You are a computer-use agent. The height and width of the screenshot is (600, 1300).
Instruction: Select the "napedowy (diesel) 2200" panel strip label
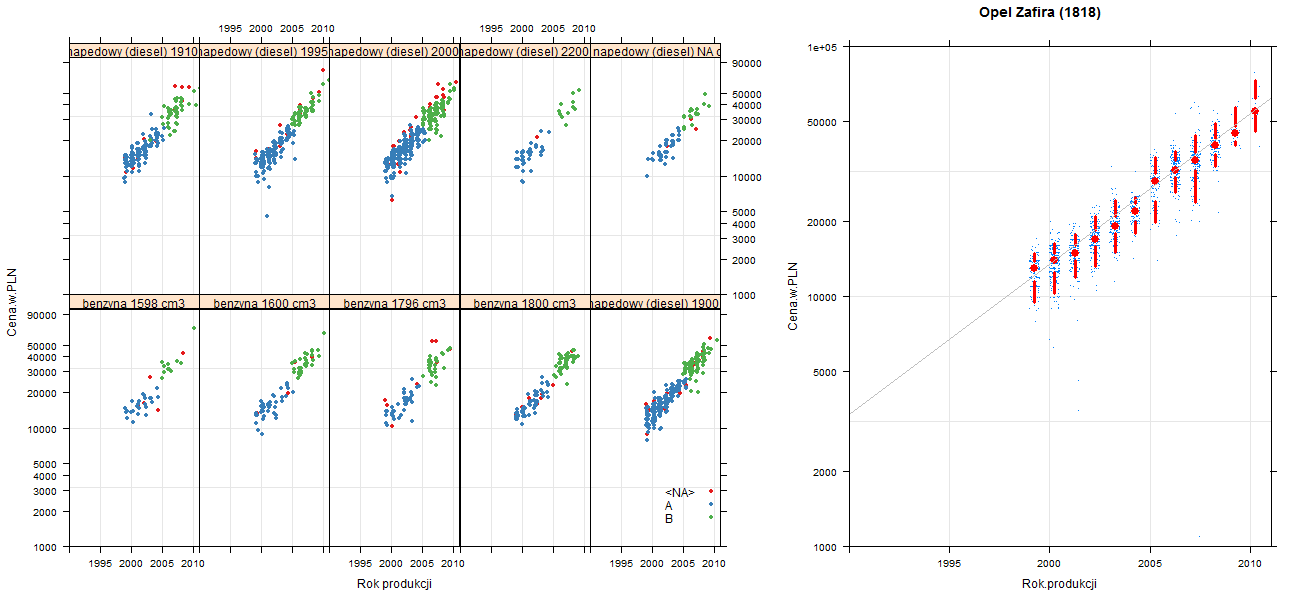point(525,52)
